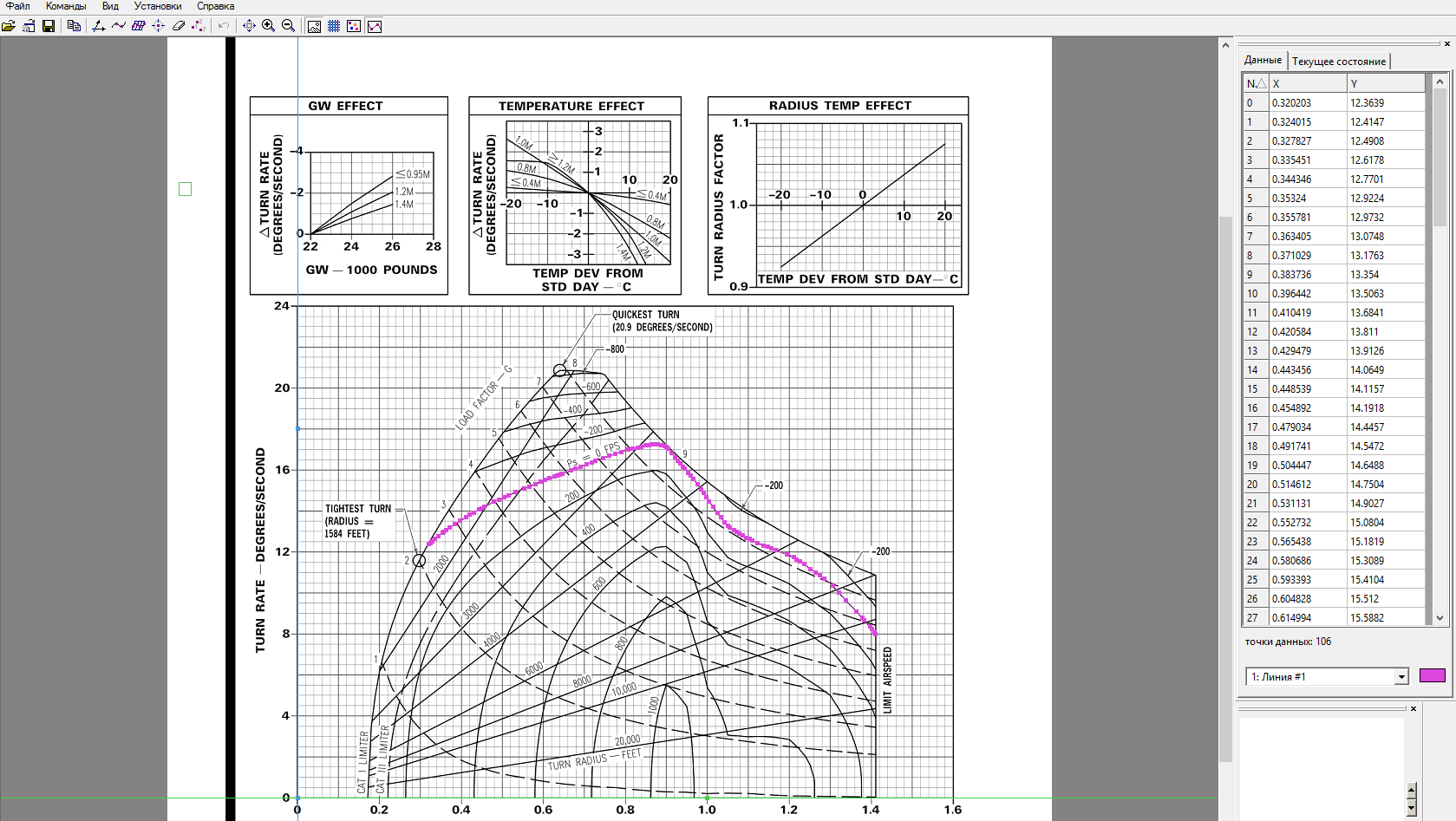1456x821 pixels.
Task: Select X cell 0.604828 in row 26
Action: click(1308, 598)
